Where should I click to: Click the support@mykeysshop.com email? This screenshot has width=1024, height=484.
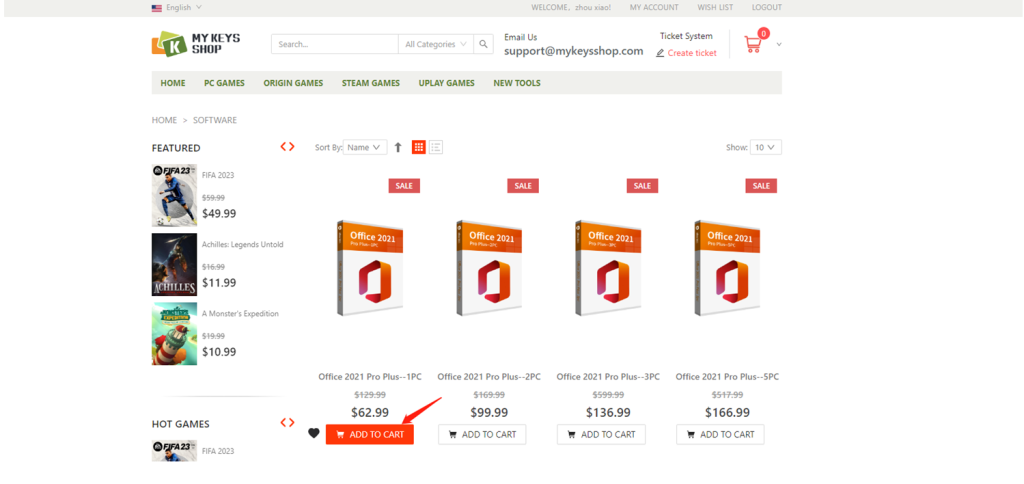573,51
